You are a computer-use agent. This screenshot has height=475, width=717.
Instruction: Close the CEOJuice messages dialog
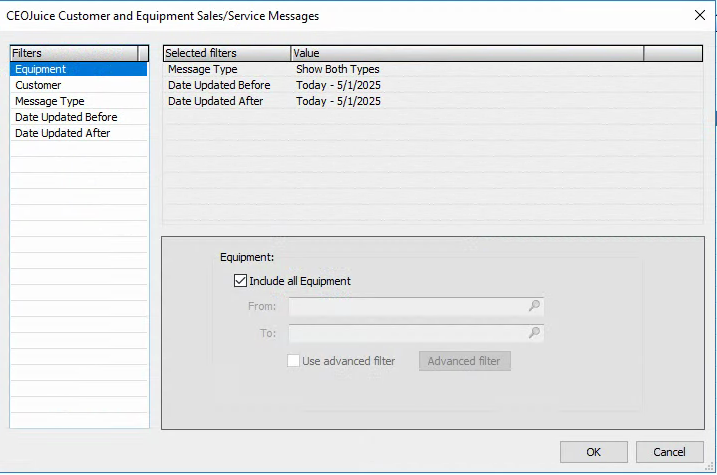coord(700,15)
